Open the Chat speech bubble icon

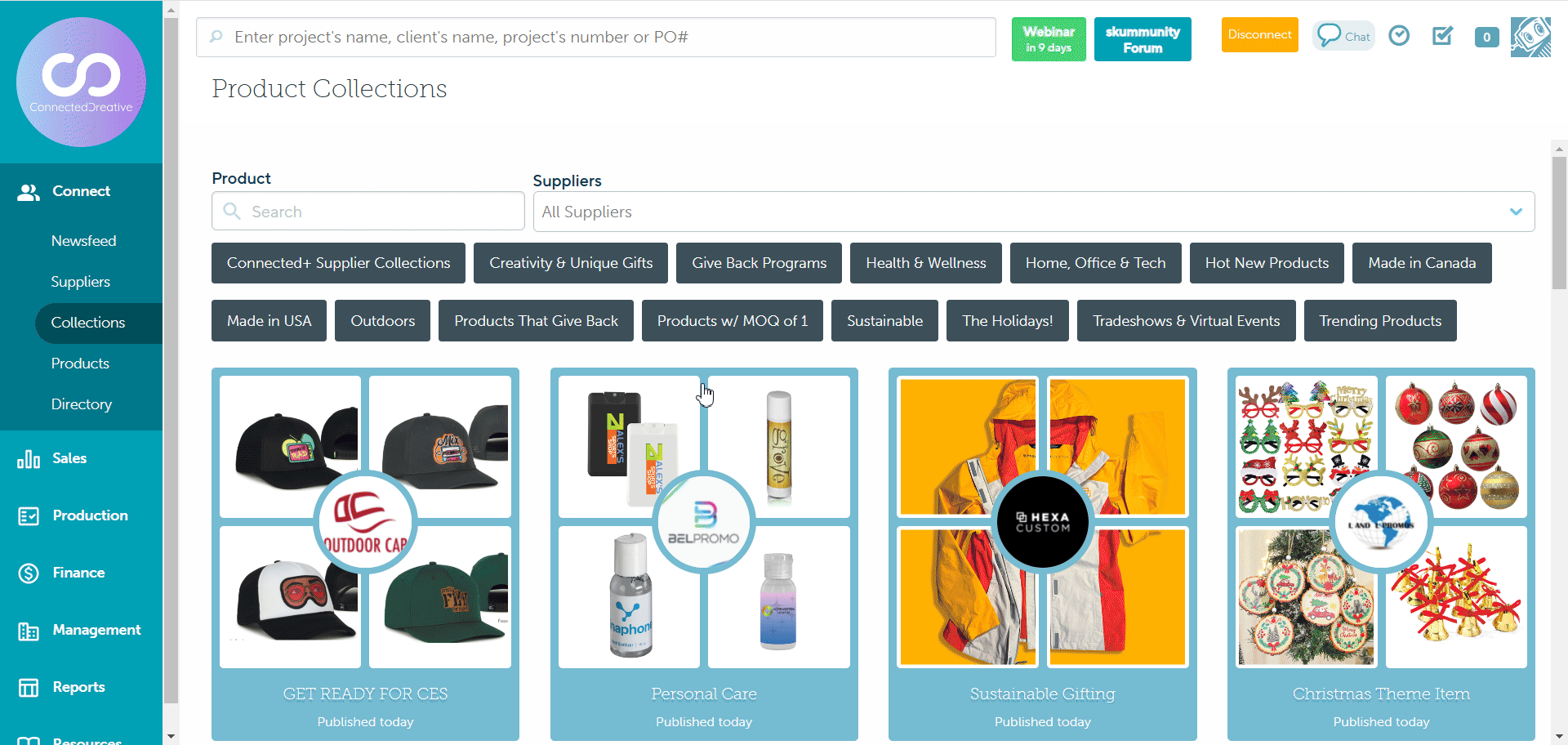(x=1343, y=36)
